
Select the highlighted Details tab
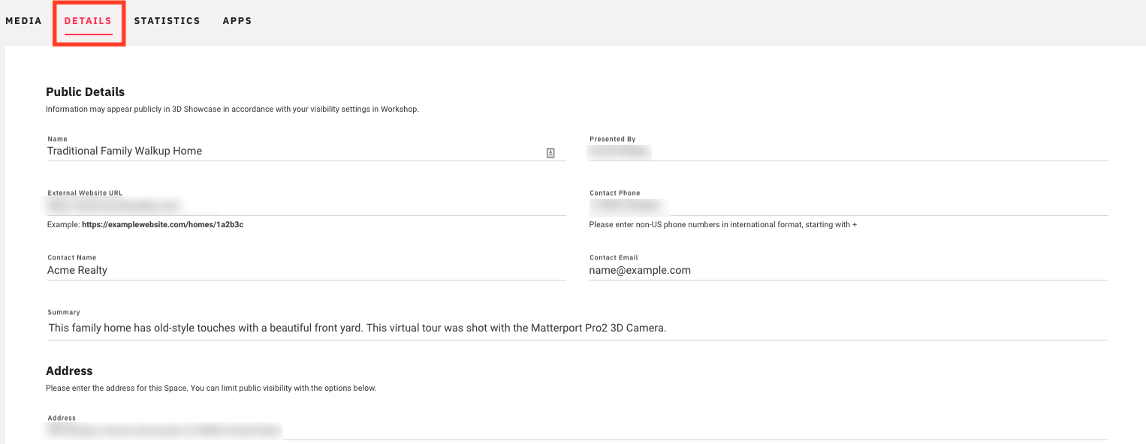[x=88, y=20]
